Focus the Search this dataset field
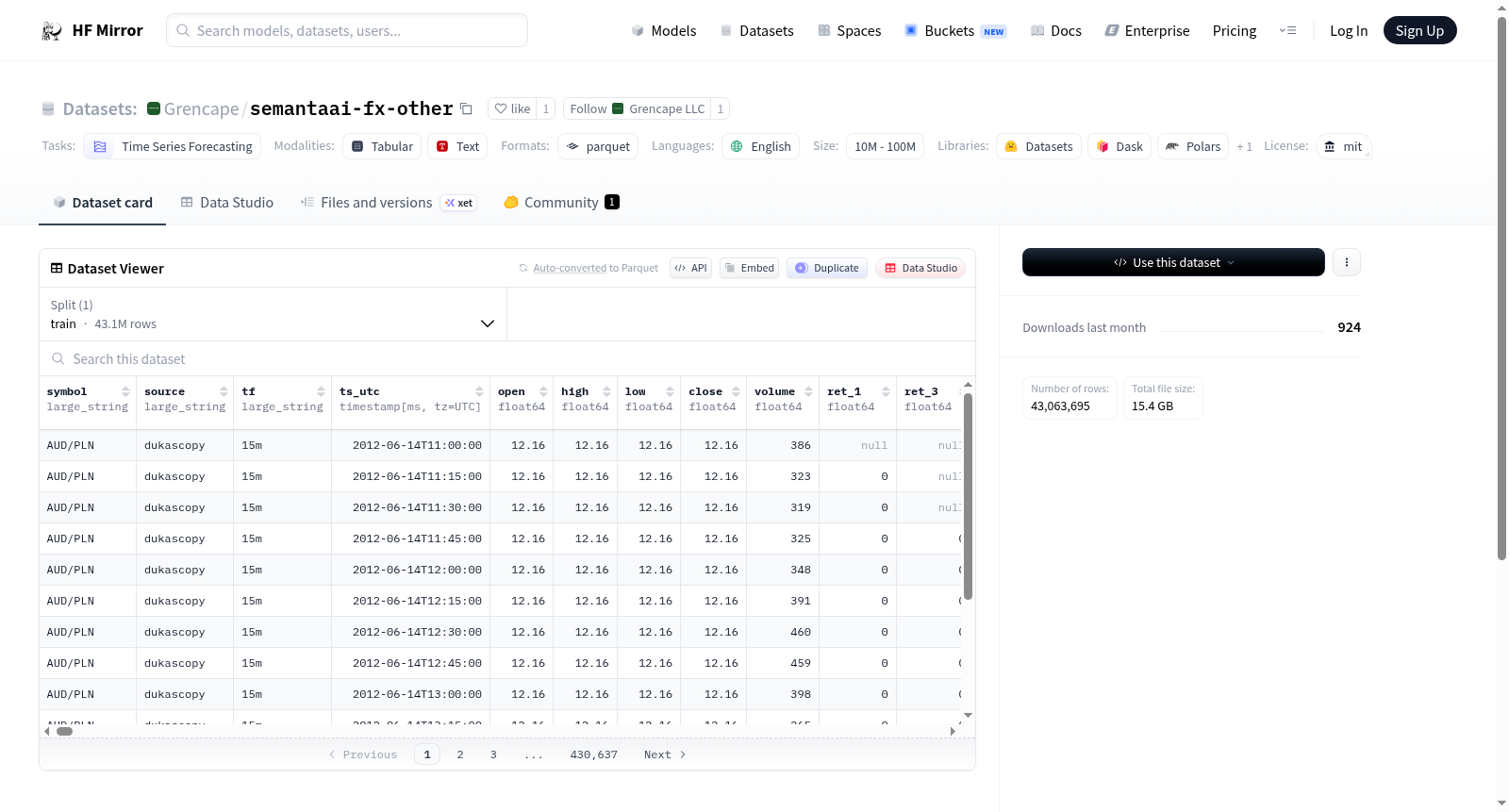 coord(507,359)
